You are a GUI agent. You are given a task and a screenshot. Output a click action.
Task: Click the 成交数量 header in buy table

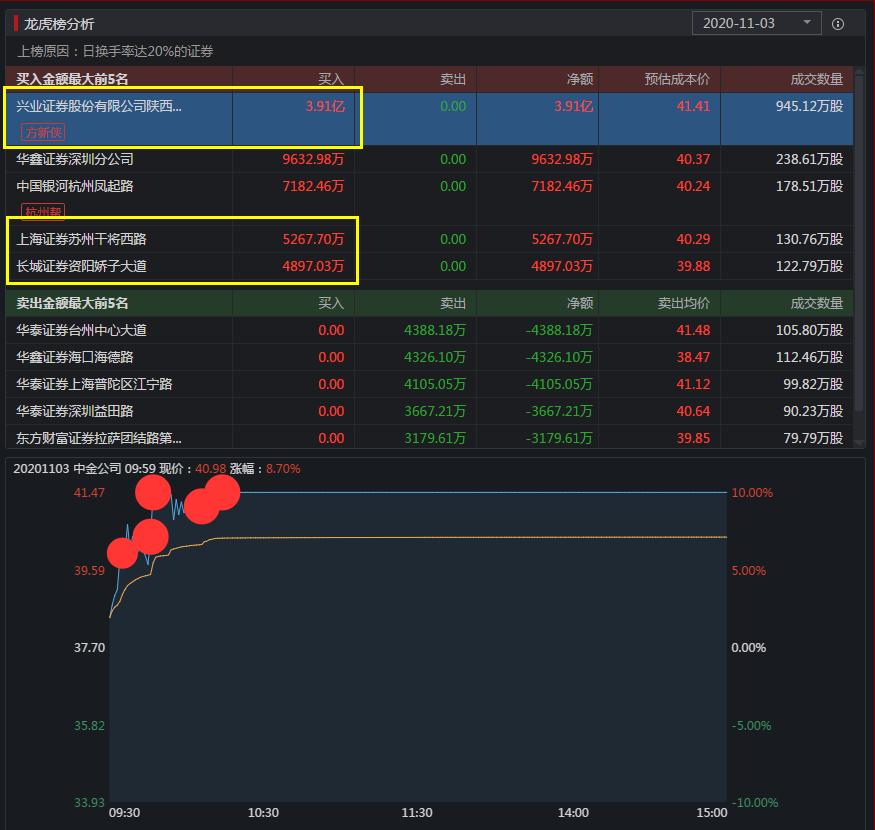click(816, 79)
